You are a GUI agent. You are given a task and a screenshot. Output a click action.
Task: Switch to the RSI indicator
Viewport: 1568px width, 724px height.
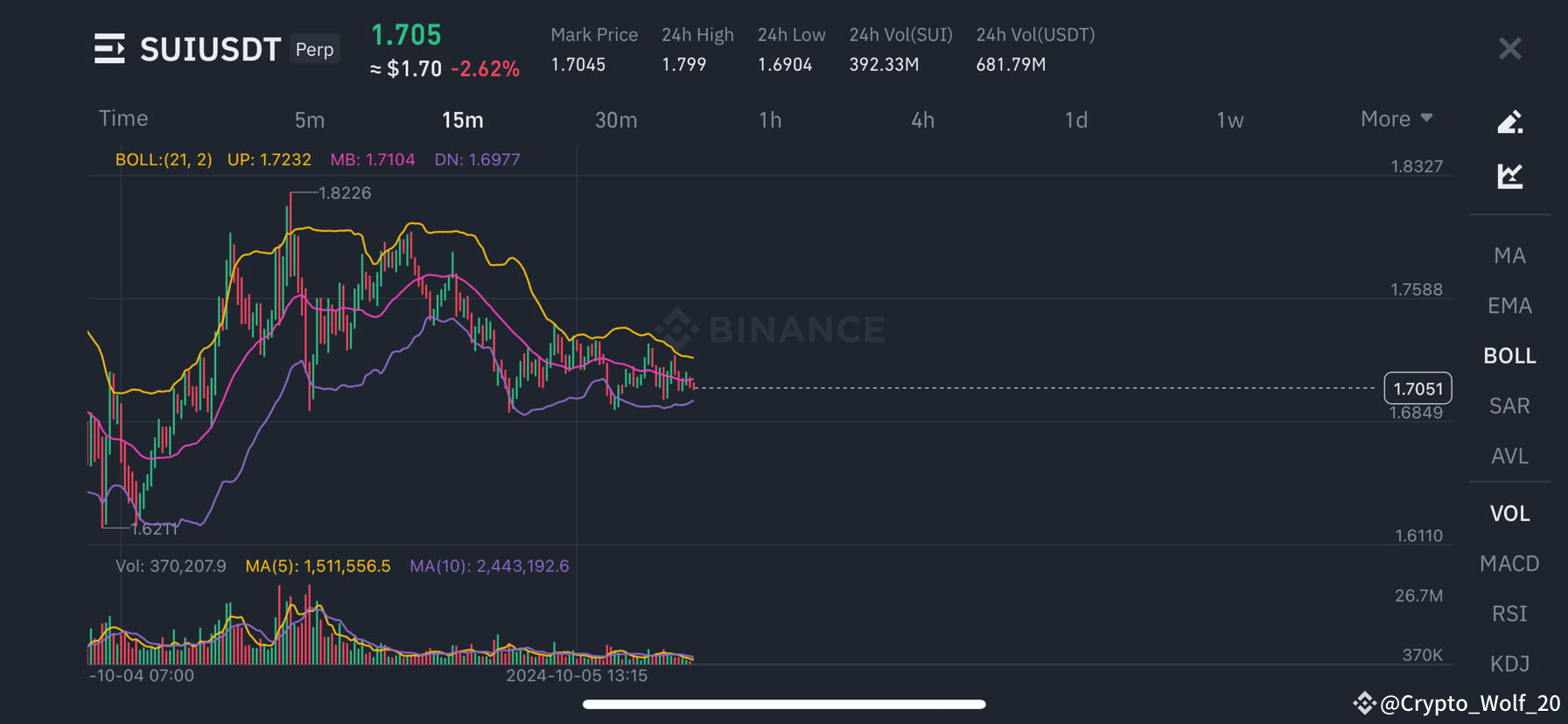click(x=1509, y=615)
